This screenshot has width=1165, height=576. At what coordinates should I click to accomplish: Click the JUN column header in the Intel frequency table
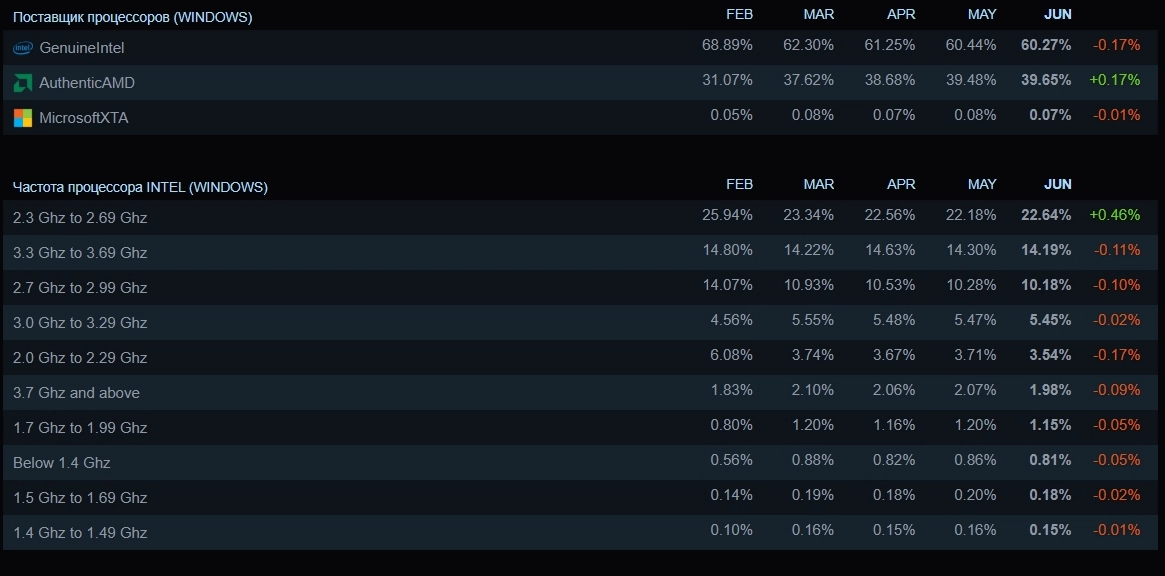pyautogui.click(x=1057, y=184)
